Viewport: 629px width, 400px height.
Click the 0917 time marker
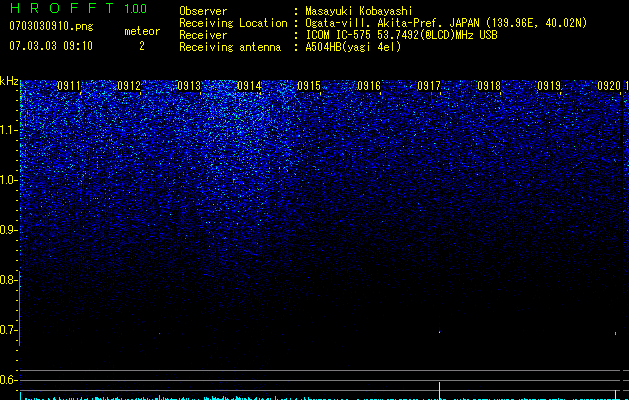[x=429, y=86]
